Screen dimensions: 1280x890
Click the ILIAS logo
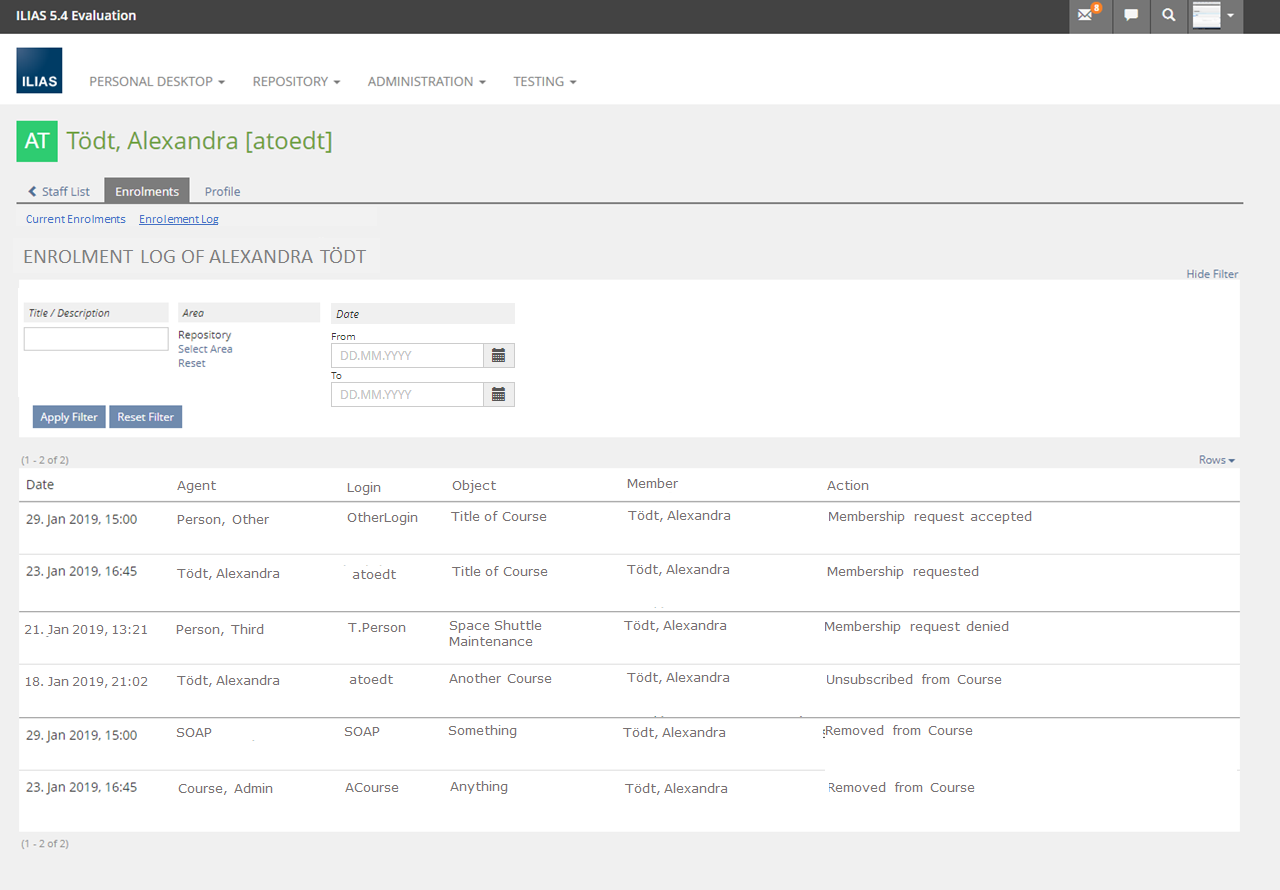tap(39, 71)
